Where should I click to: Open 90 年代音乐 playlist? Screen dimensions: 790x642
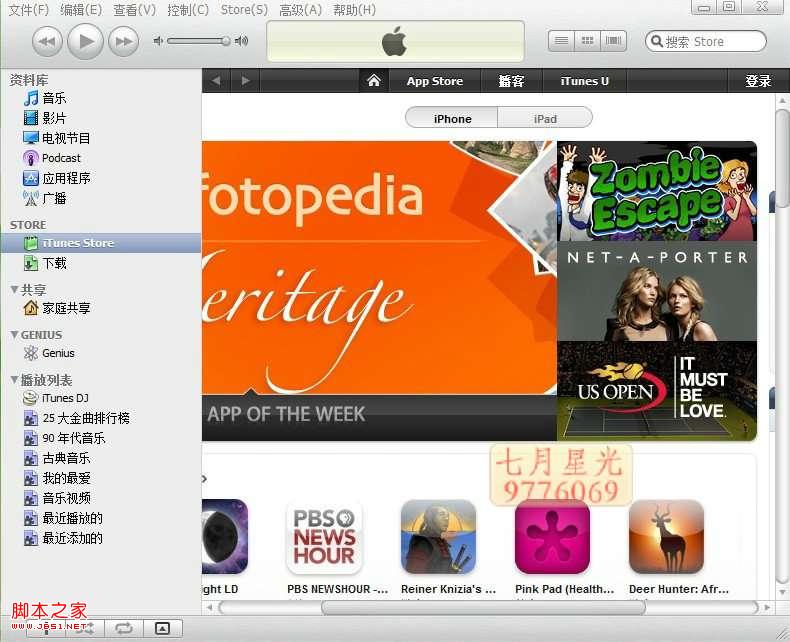[x=64, y=438]
